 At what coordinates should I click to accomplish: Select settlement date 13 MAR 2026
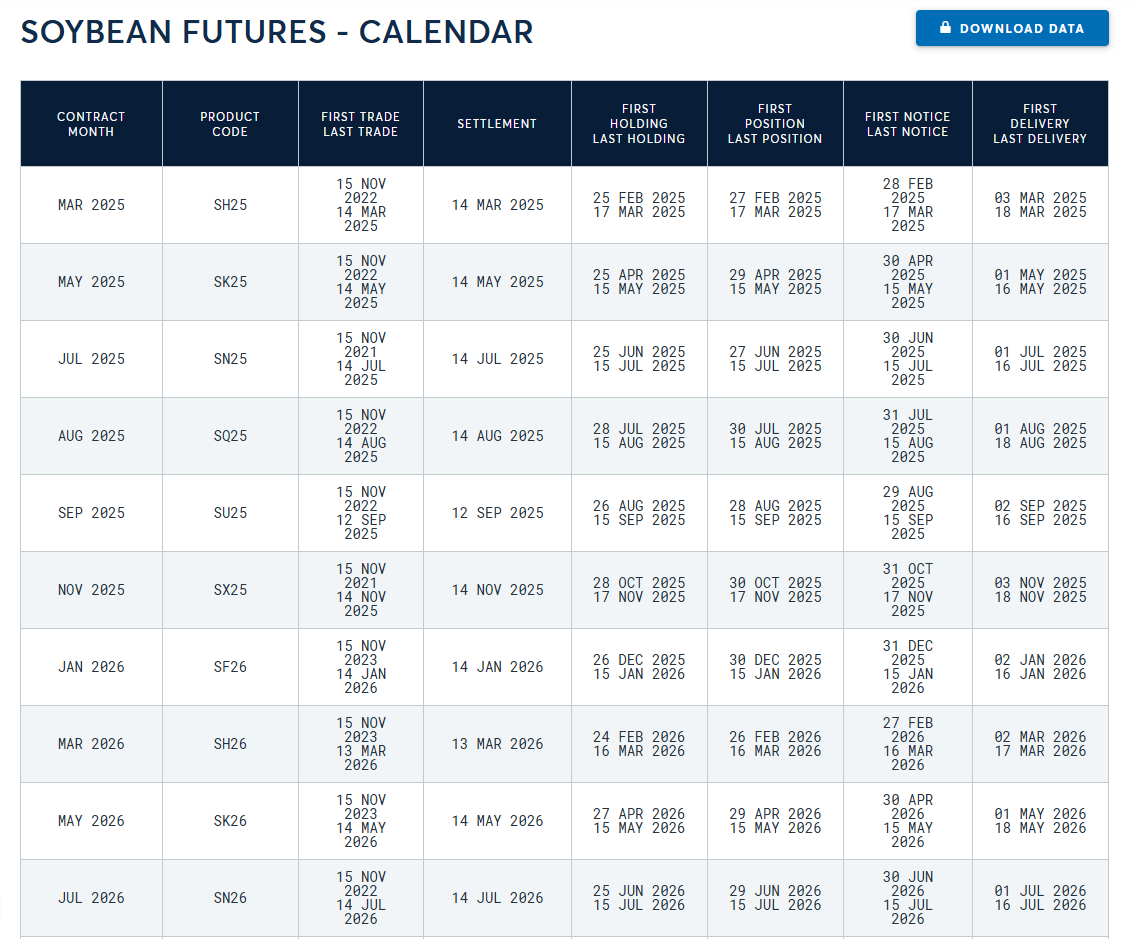coord(498,744)
